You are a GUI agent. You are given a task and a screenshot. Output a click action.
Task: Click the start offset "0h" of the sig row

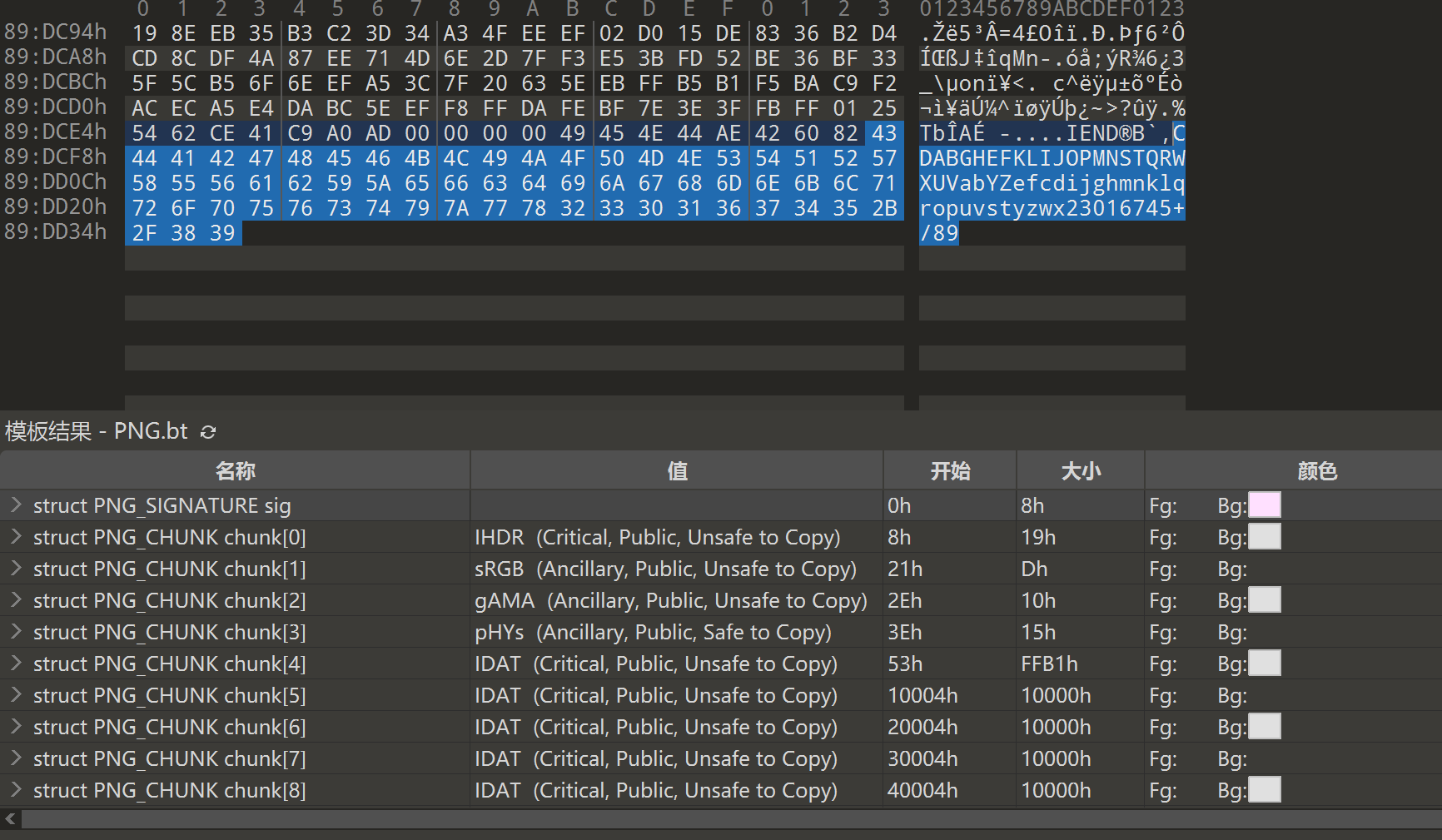tap(899, 505)
